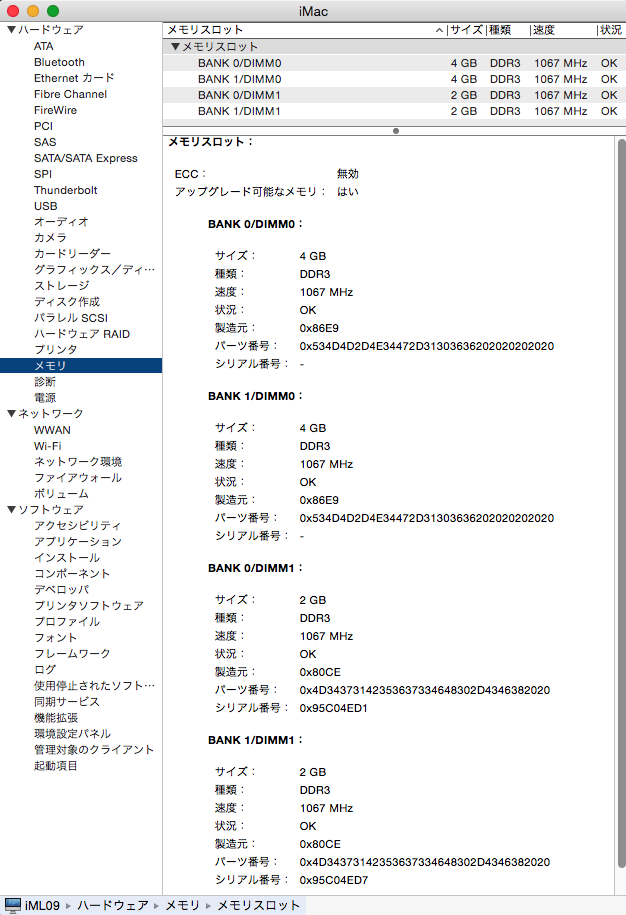Screen dimensions: 626x915
Task: Open 診断 in the sidebar
Action: 45,382
